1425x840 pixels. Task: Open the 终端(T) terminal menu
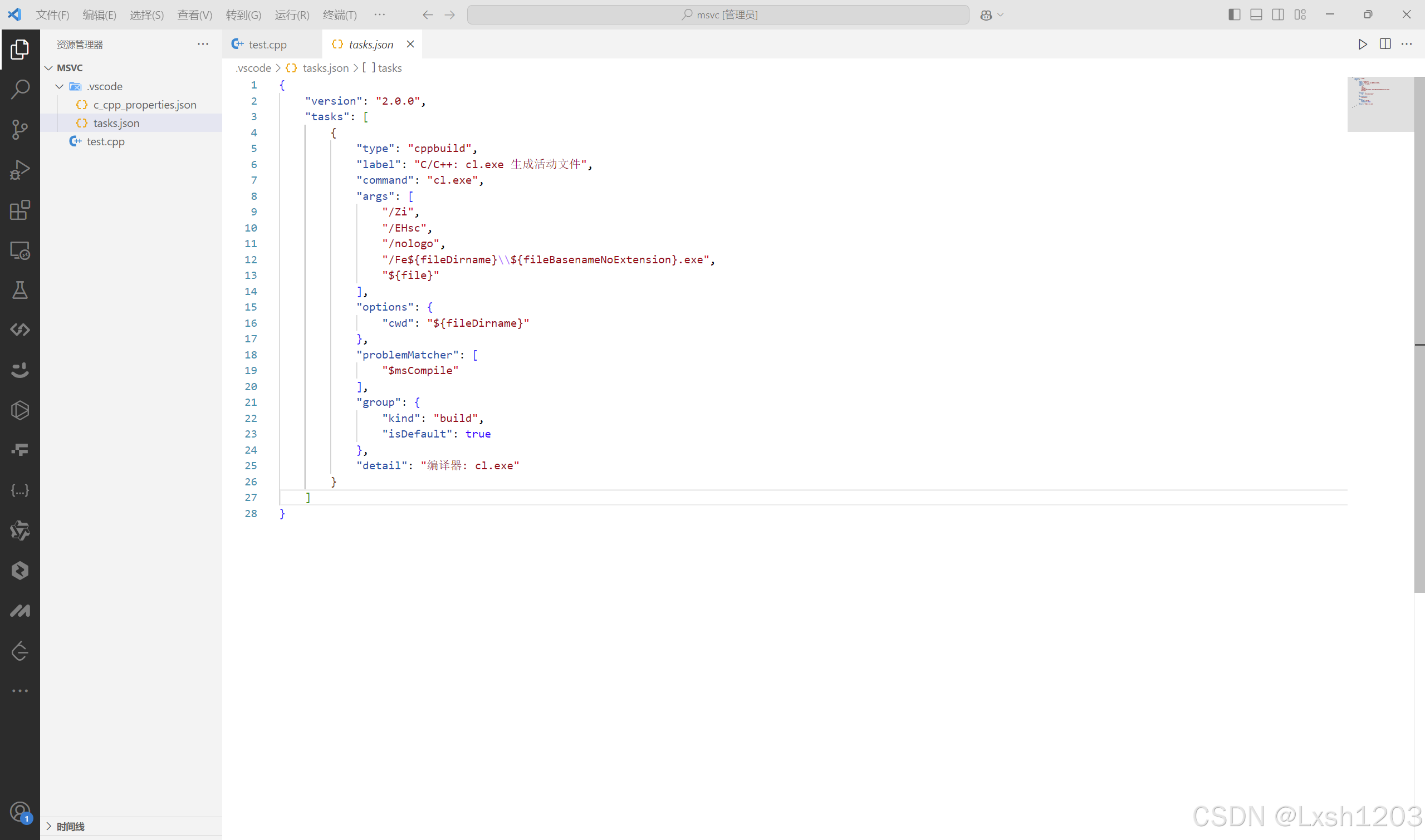[340, 14]
